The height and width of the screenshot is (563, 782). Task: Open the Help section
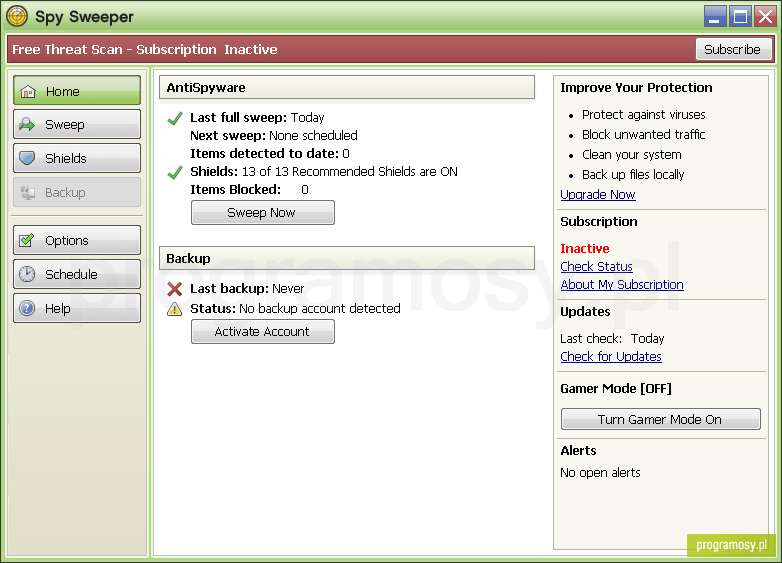(77, 308)
